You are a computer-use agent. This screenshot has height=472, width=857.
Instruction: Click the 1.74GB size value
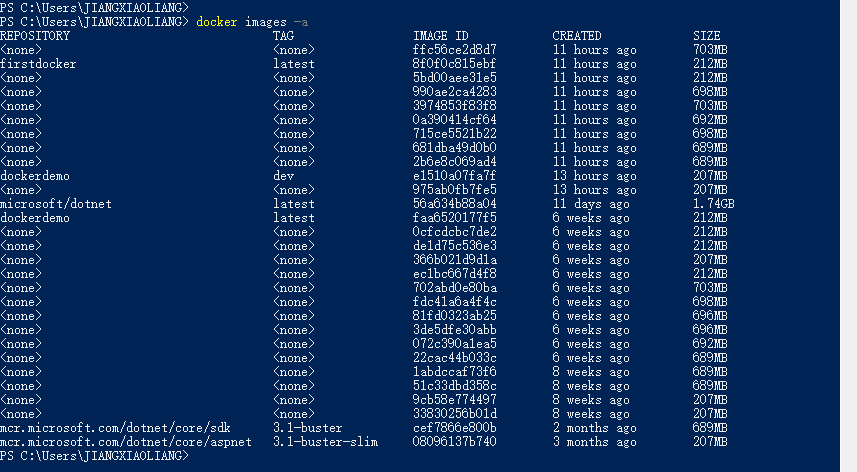point(714,203)
